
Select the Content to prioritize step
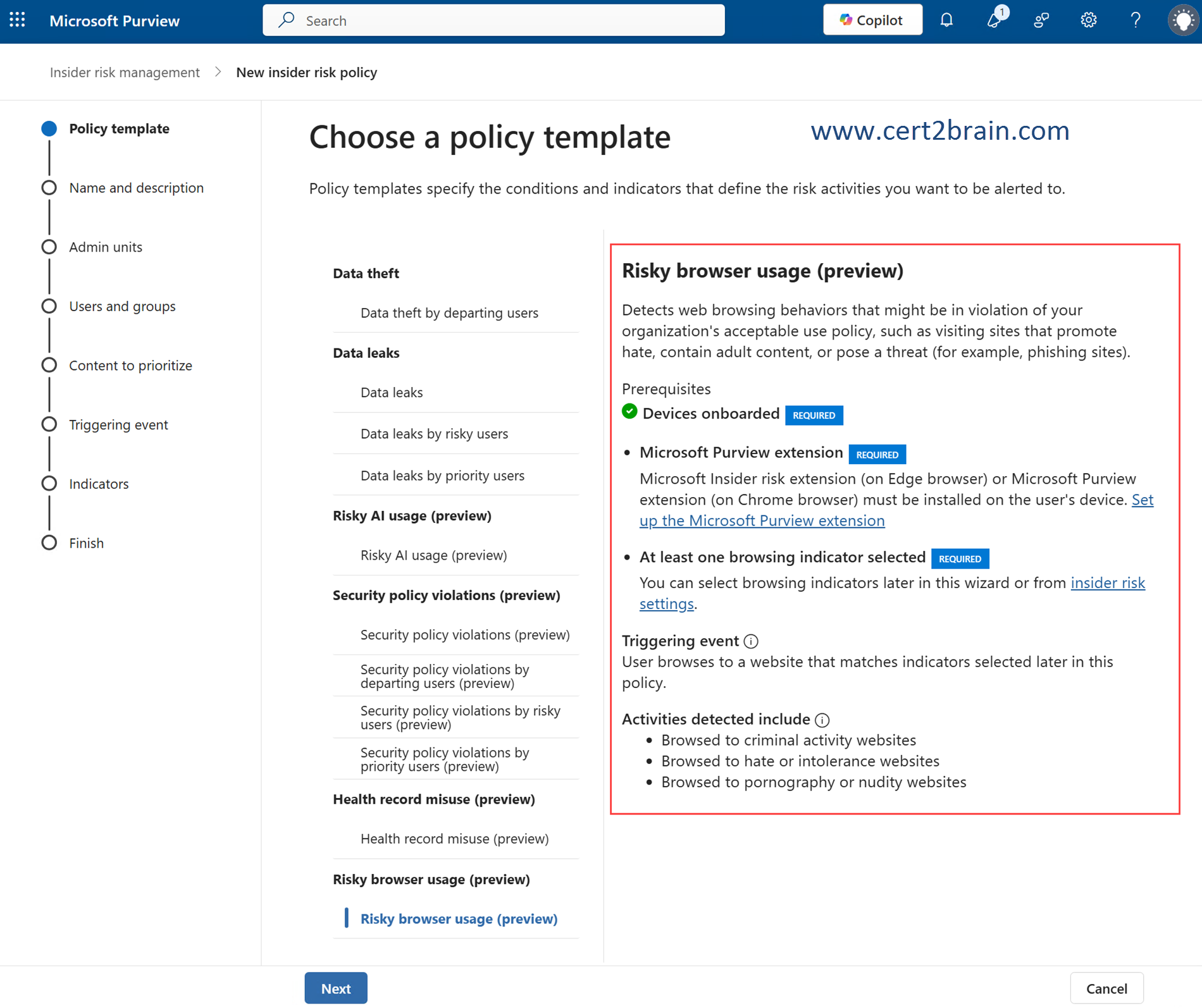(x=117, y=366)
